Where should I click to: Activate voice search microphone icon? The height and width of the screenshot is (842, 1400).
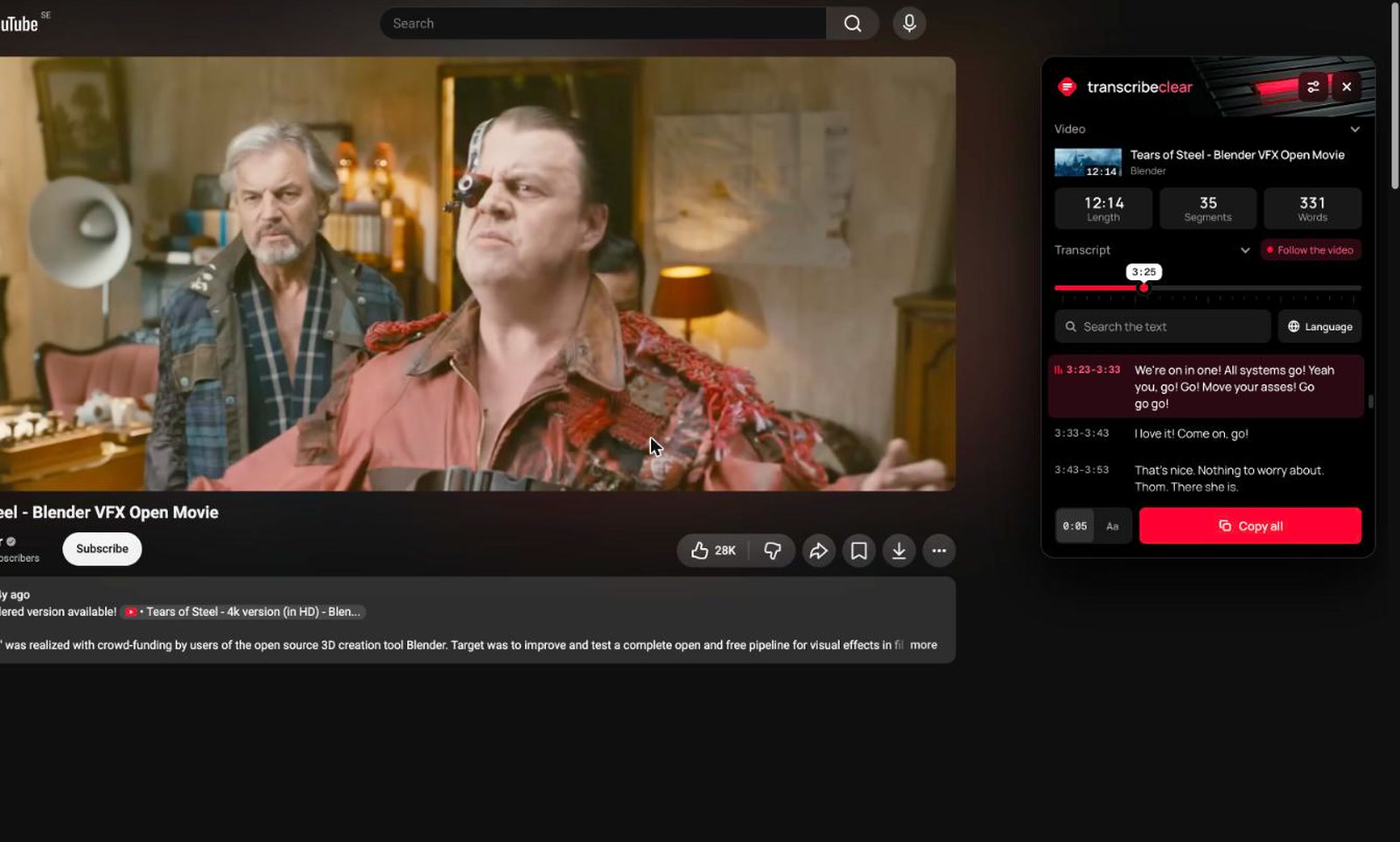[909, 24]
